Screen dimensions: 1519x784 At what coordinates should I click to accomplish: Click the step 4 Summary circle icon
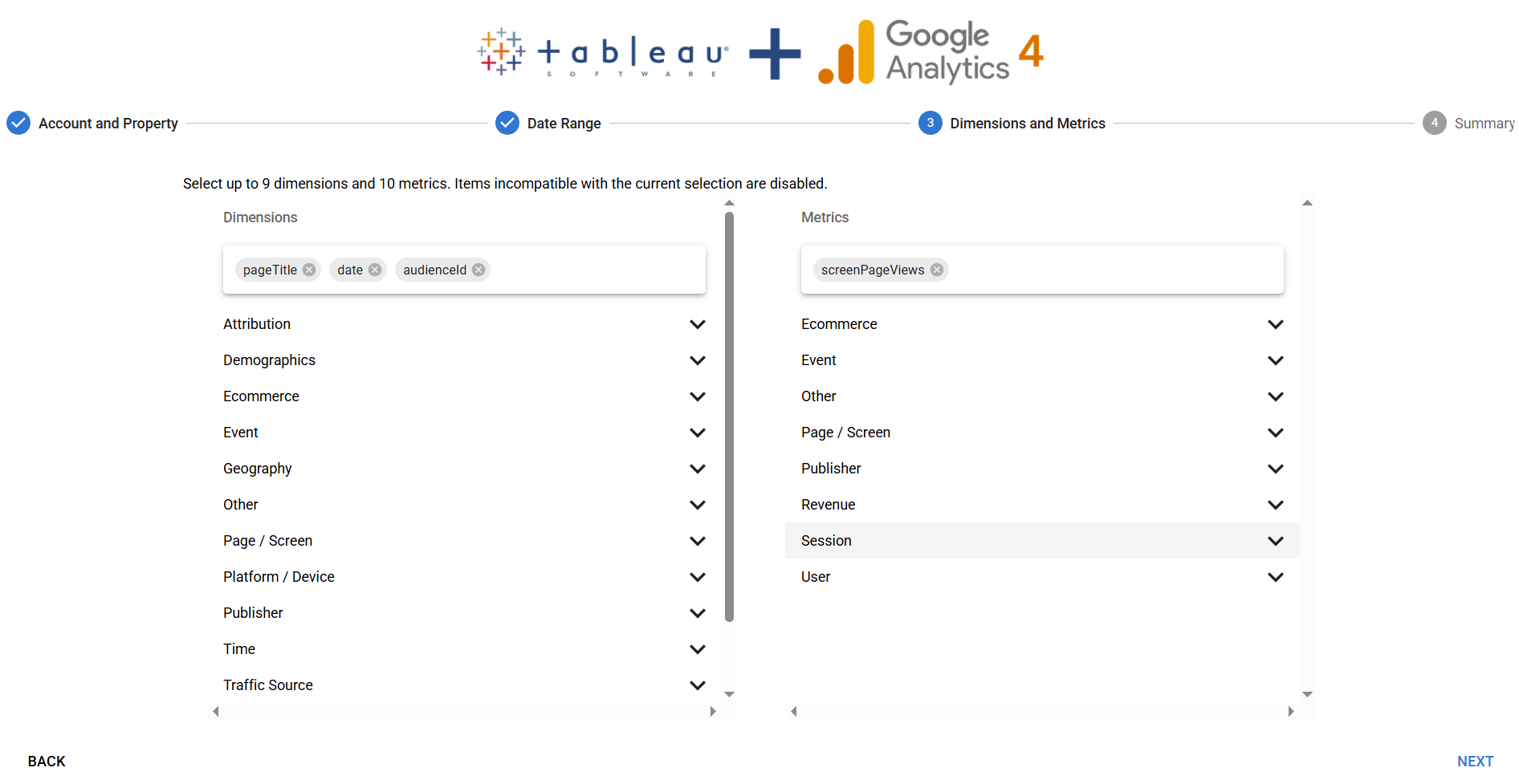point(1435,123)
